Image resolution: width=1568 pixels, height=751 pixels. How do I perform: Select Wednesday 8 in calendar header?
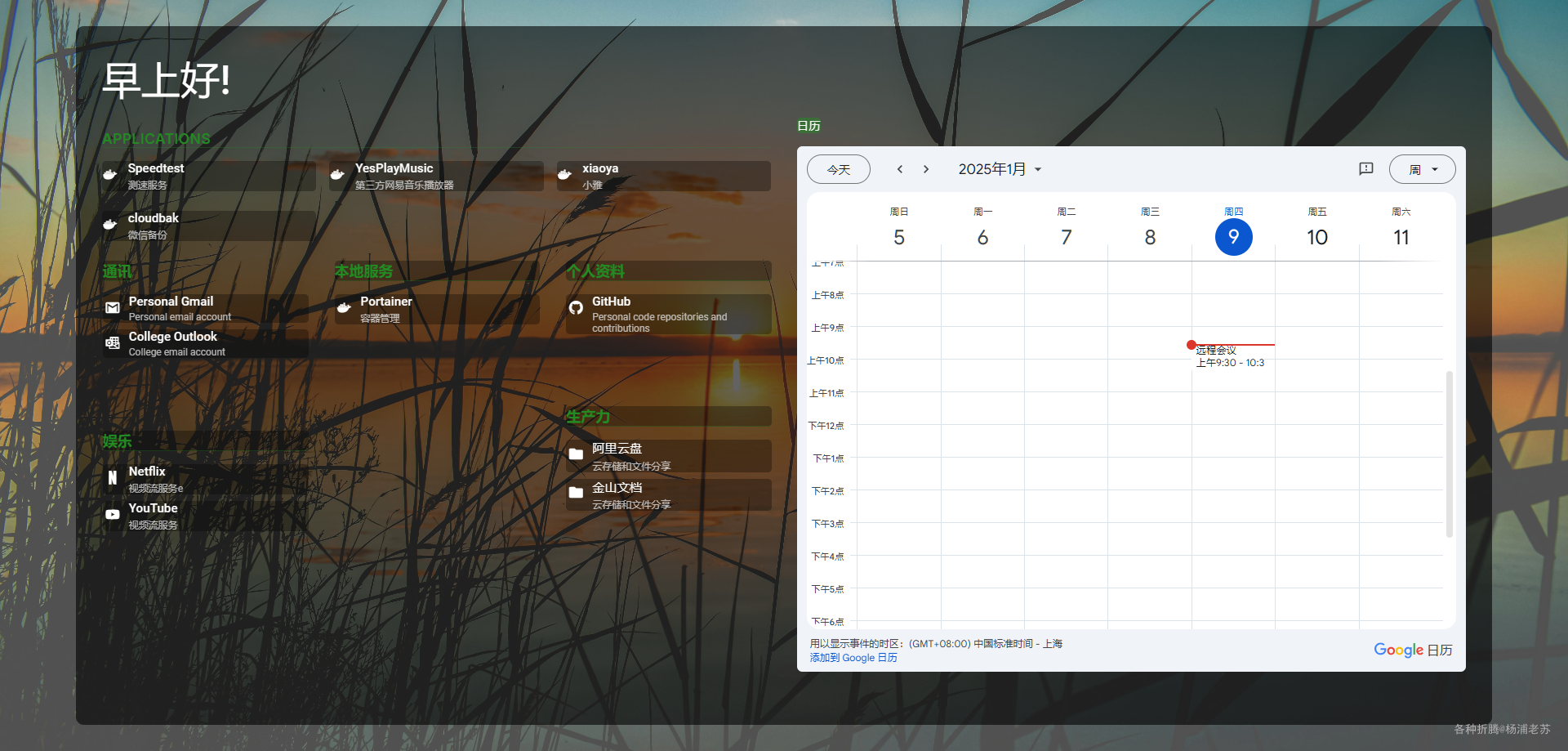(1150, 237)
